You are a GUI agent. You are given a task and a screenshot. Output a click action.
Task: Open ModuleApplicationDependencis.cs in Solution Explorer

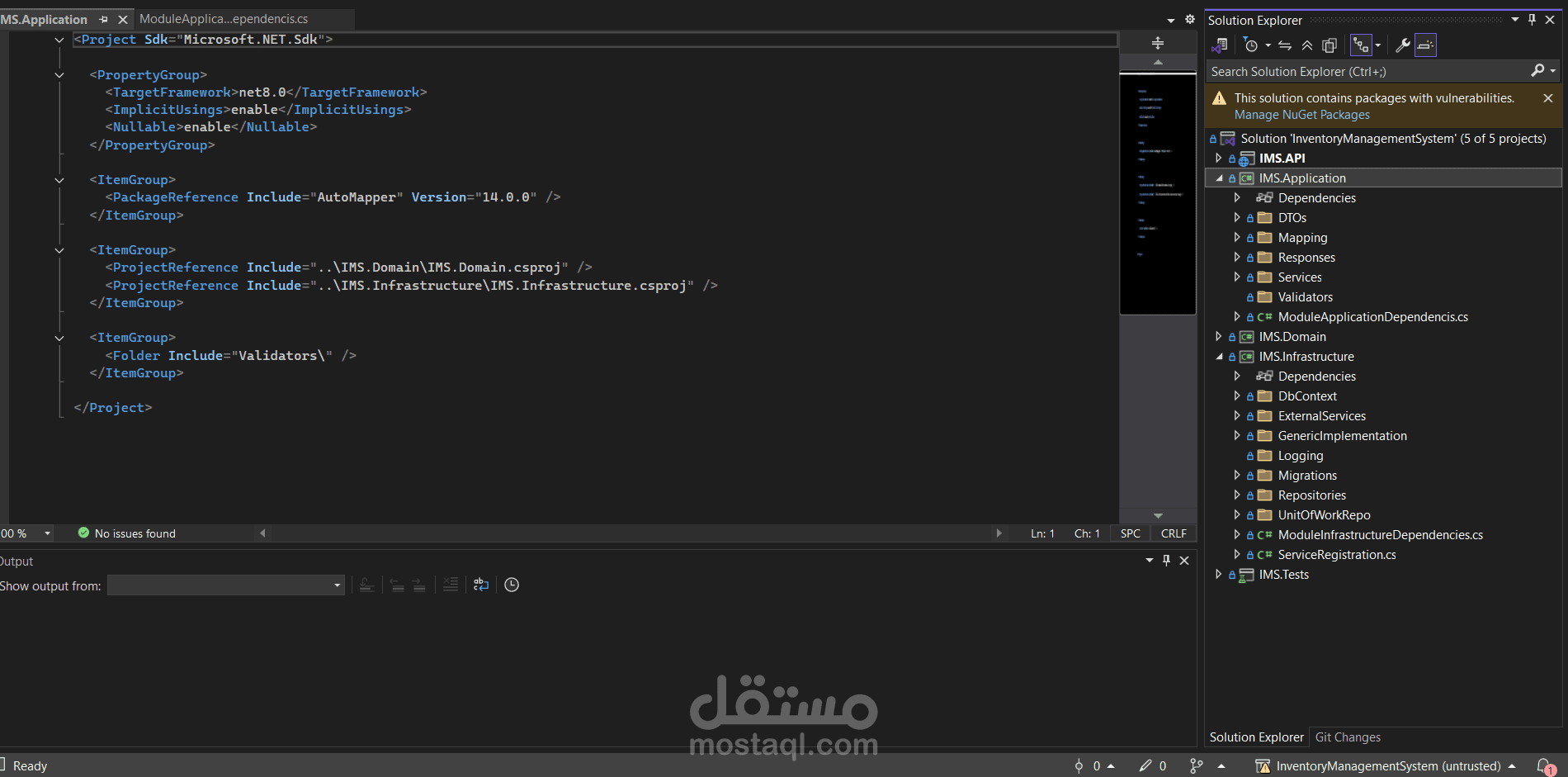(1372, 316)
